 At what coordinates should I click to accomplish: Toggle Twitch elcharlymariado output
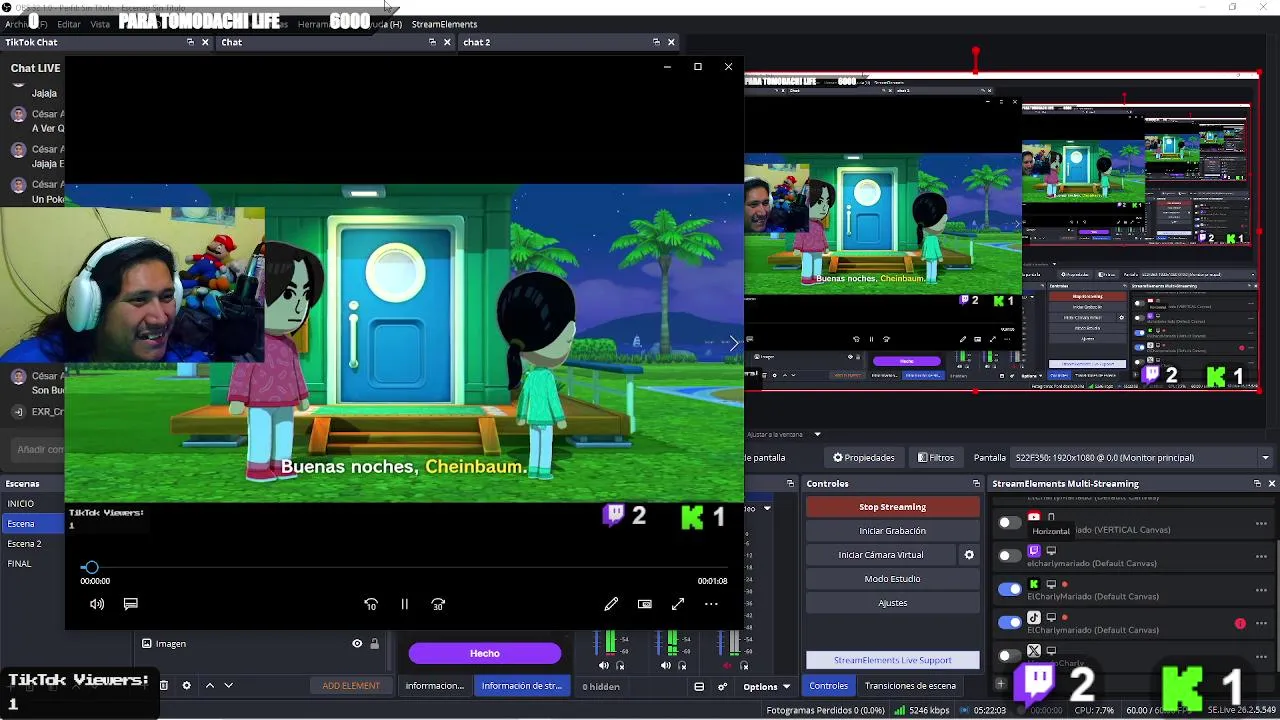pos(1009,555)
